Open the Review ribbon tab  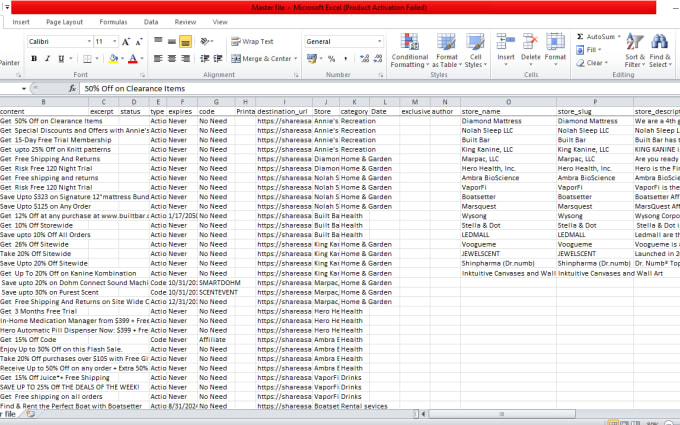(185, 22)
